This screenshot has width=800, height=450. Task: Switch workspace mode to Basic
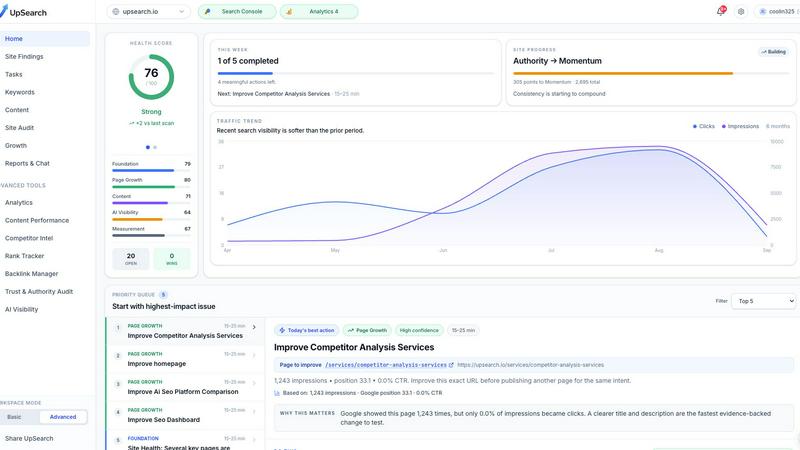14,417
